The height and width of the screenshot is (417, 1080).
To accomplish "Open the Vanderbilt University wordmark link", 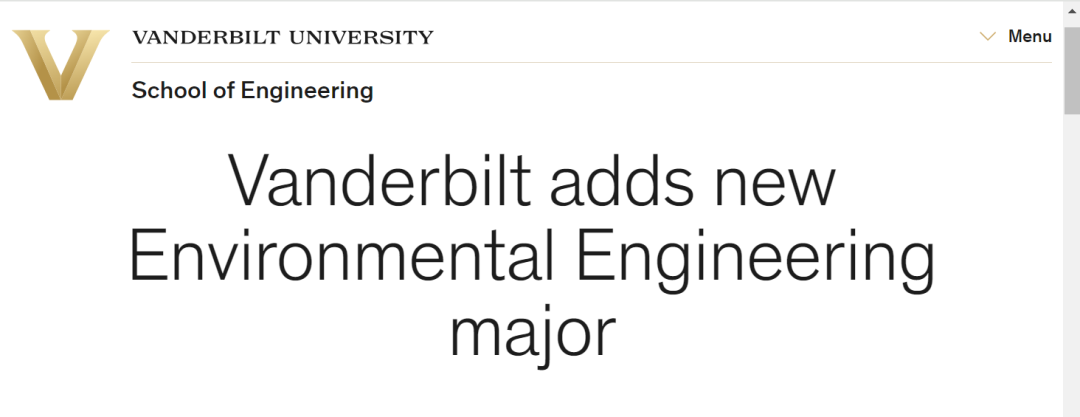I will pos(282,37).
